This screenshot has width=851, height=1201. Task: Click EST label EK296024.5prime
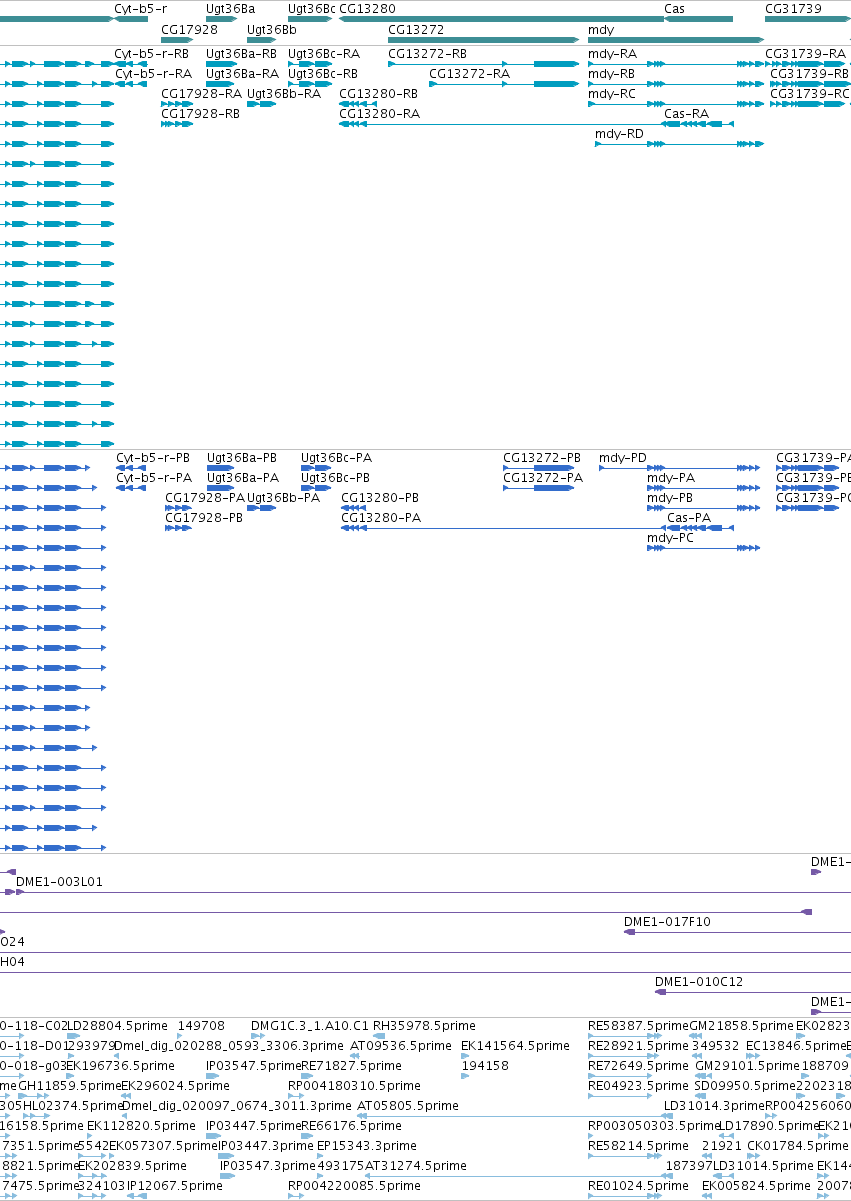click(x=175, y=1085)
